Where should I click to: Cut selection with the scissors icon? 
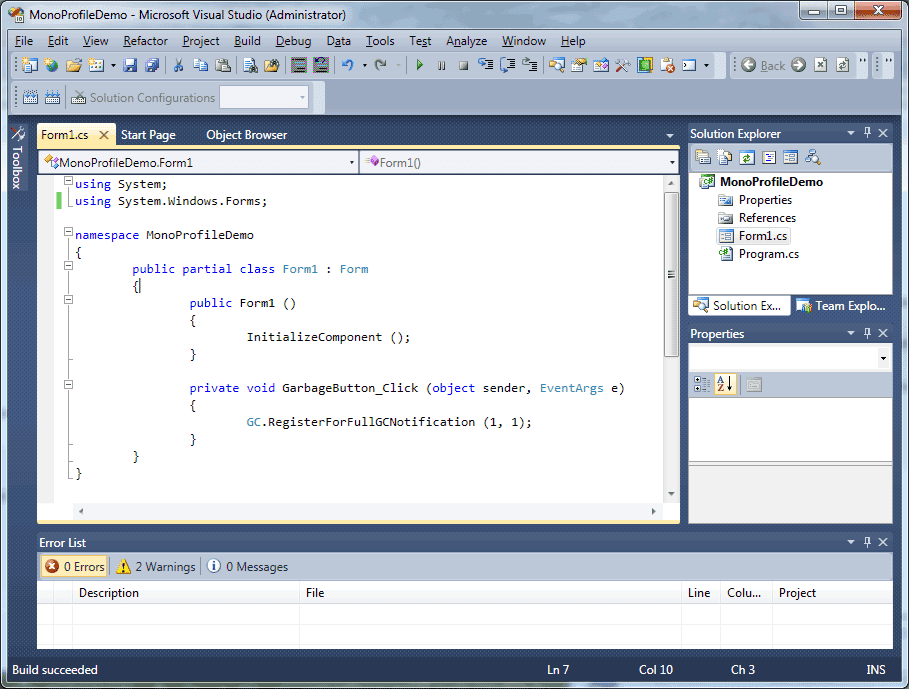pos(179,65)
